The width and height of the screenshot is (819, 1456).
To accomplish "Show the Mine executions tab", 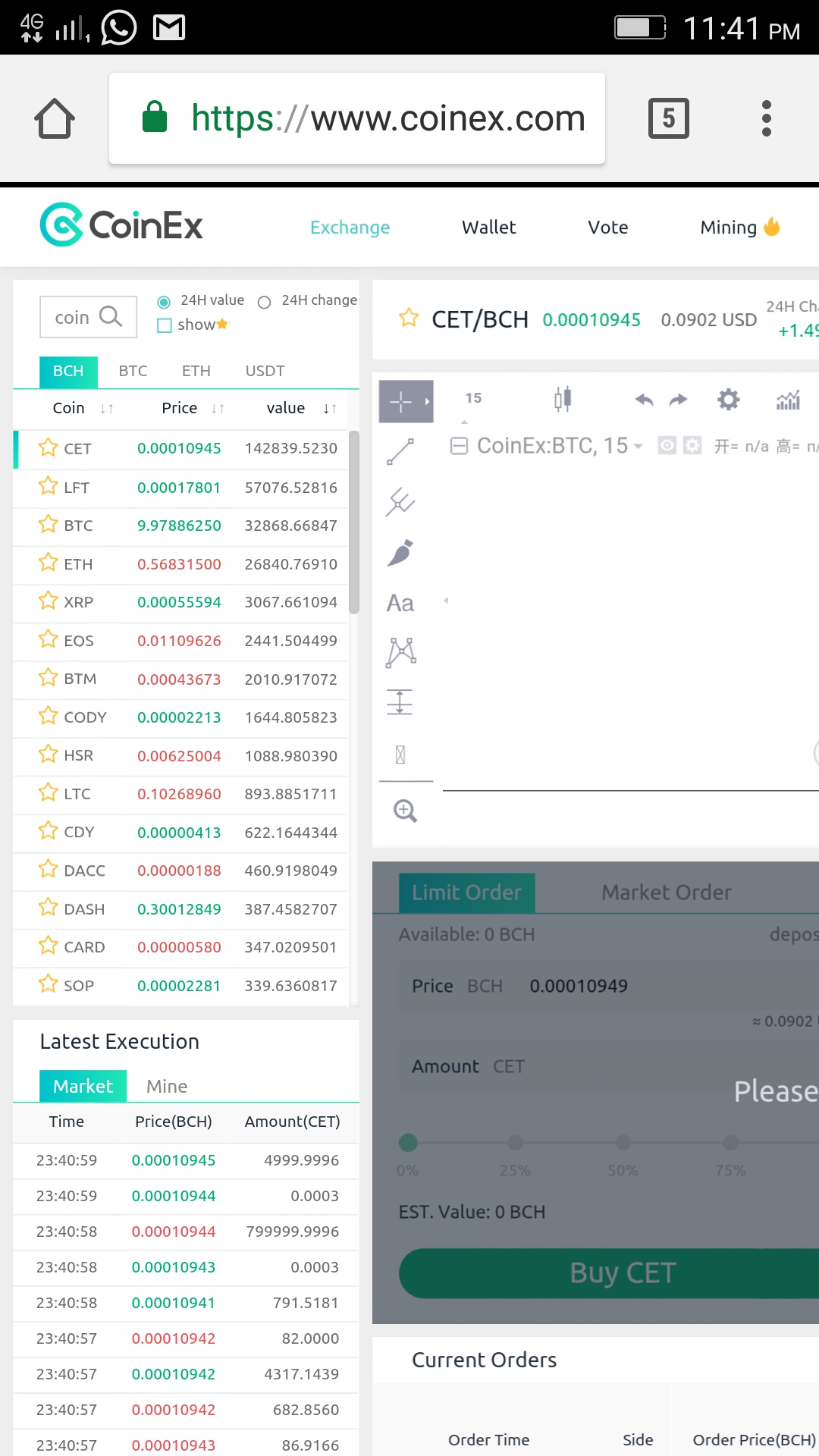I will click(167, 1087).
